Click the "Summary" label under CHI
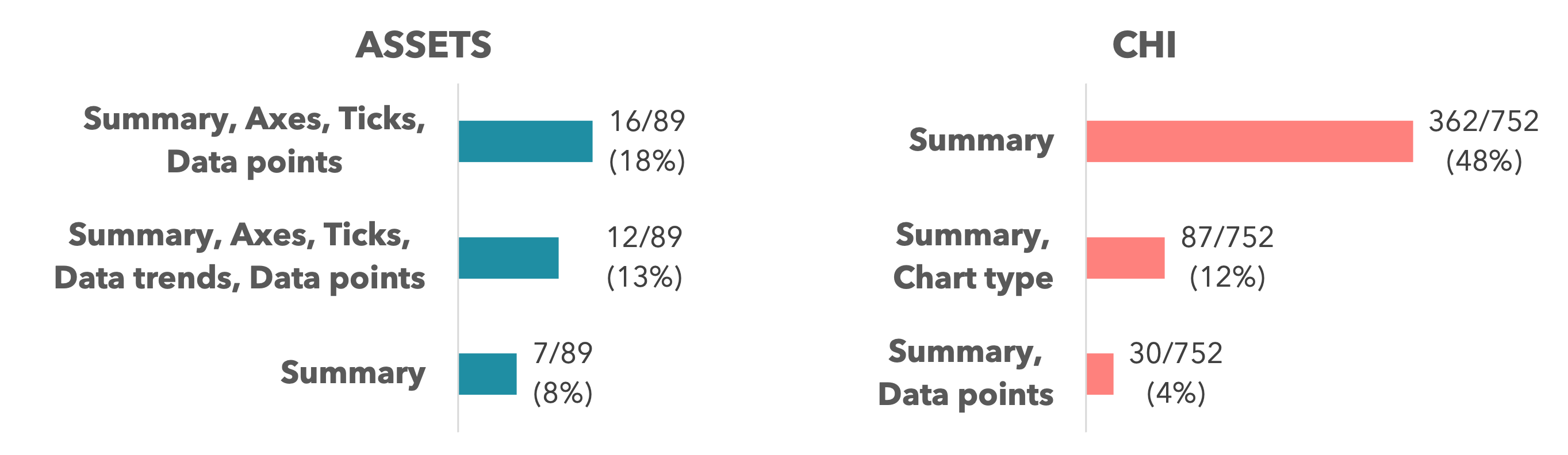Image resolution: width=1568 pixels, height=455 pixels. click(x=981, y=141)
